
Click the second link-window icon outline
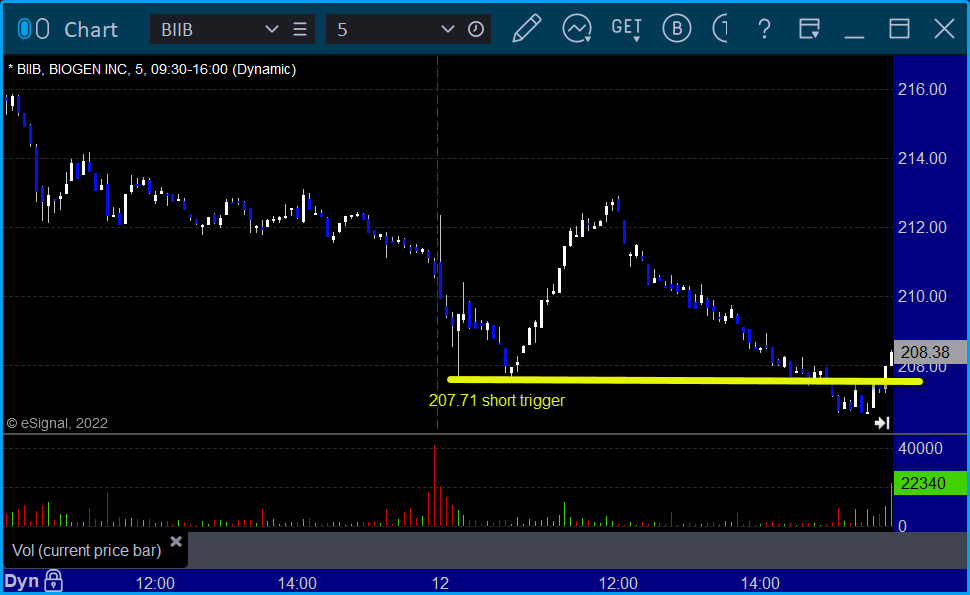click(42, 29)
